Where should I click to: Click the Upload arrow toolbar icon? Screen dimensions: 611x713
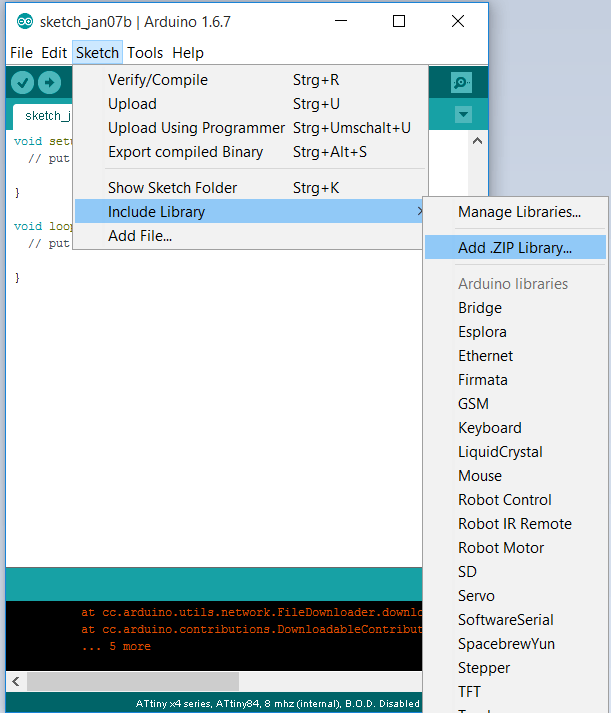point(49,83)
